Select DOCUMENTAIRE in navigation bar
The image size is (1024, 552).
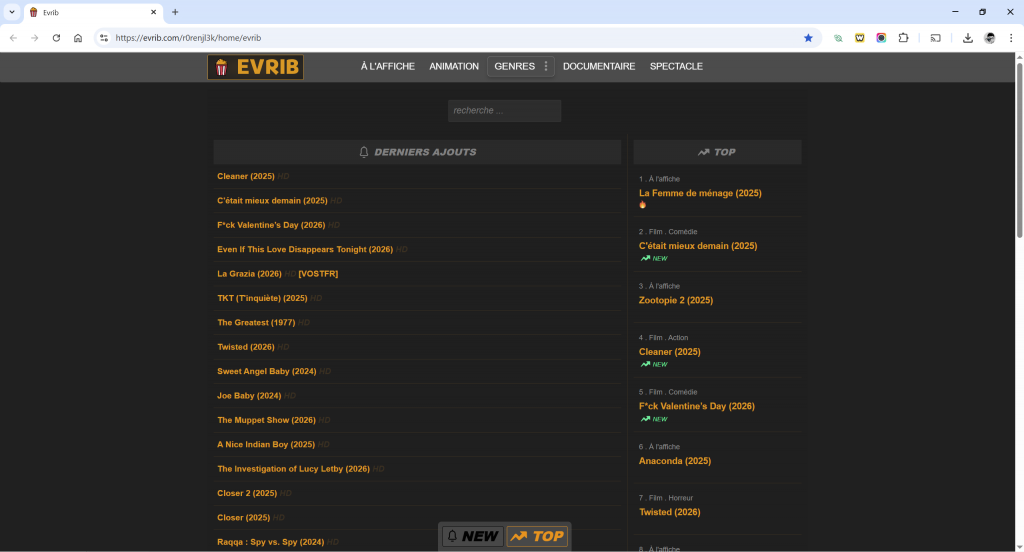pyautogui.click(x=598, y=67)
